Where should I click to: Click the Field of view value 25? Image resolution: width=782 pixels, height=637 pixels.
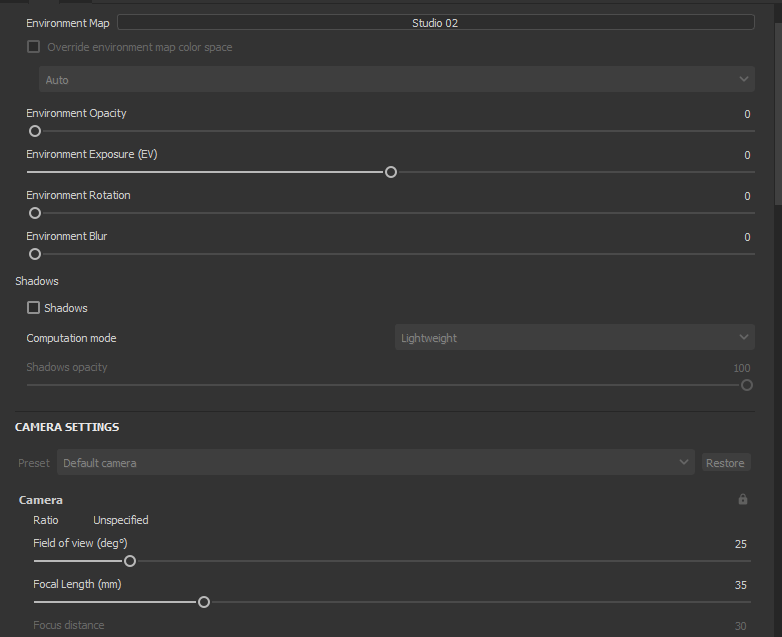click(740, 544)
